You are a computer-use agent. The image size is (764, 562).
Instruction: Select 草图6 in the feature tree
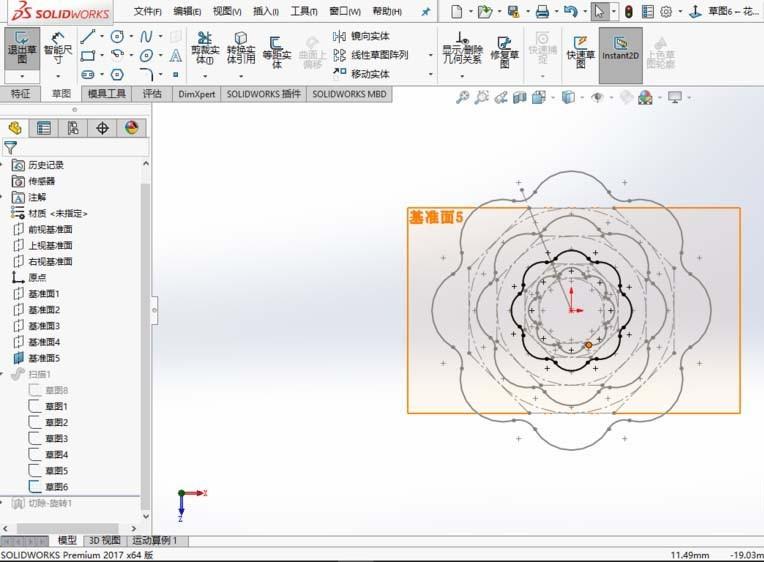click(49, 487)
